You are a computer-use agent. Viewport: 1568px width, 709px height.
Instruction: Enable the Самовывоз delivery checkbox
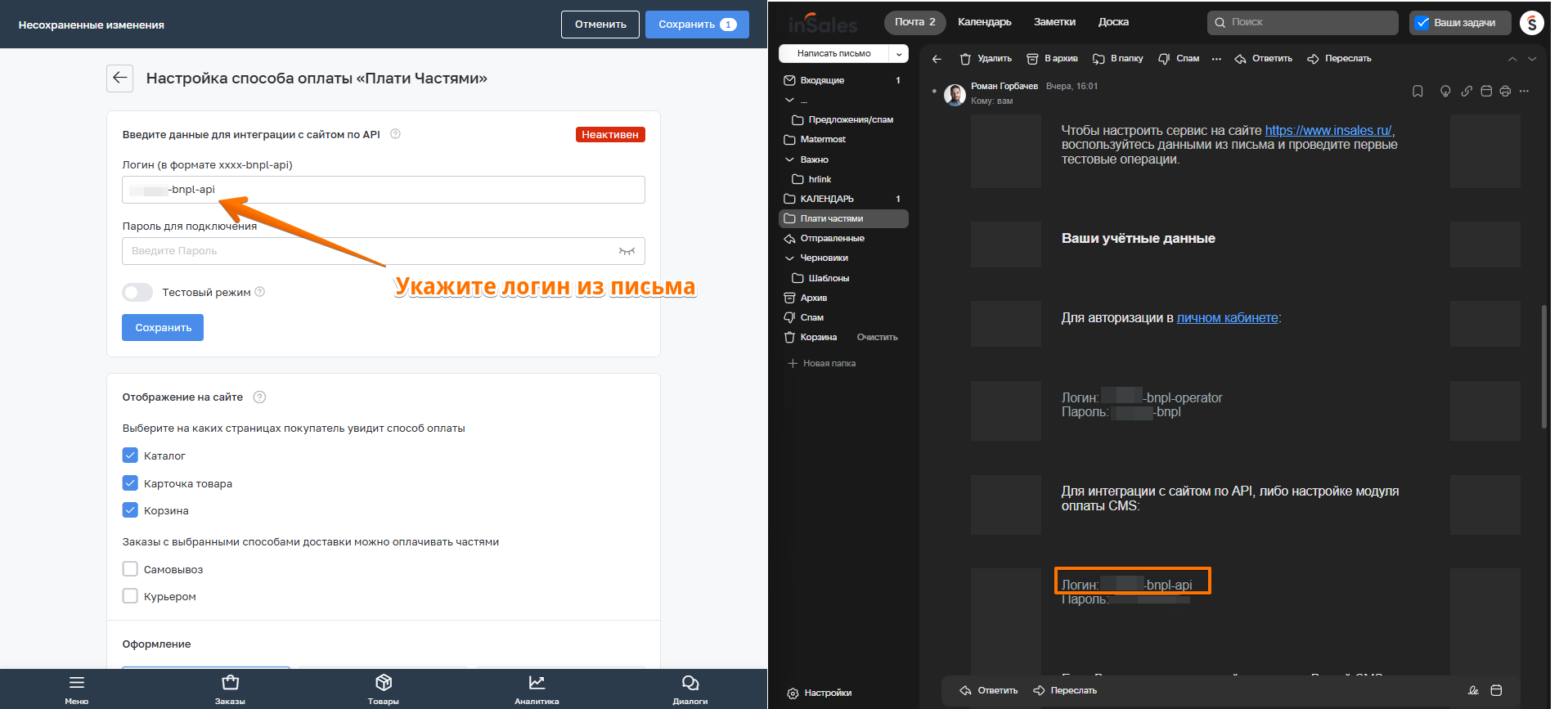pyautogui.click(x=130, y=569)
